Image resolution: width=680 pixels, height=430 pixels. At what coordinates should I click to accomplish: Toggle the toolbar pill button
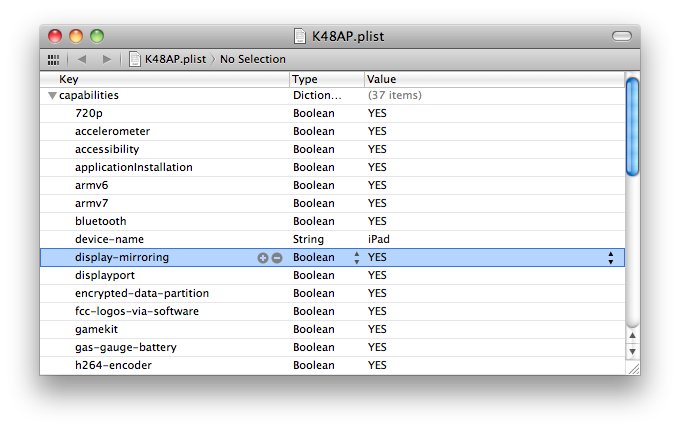point(621,36)
